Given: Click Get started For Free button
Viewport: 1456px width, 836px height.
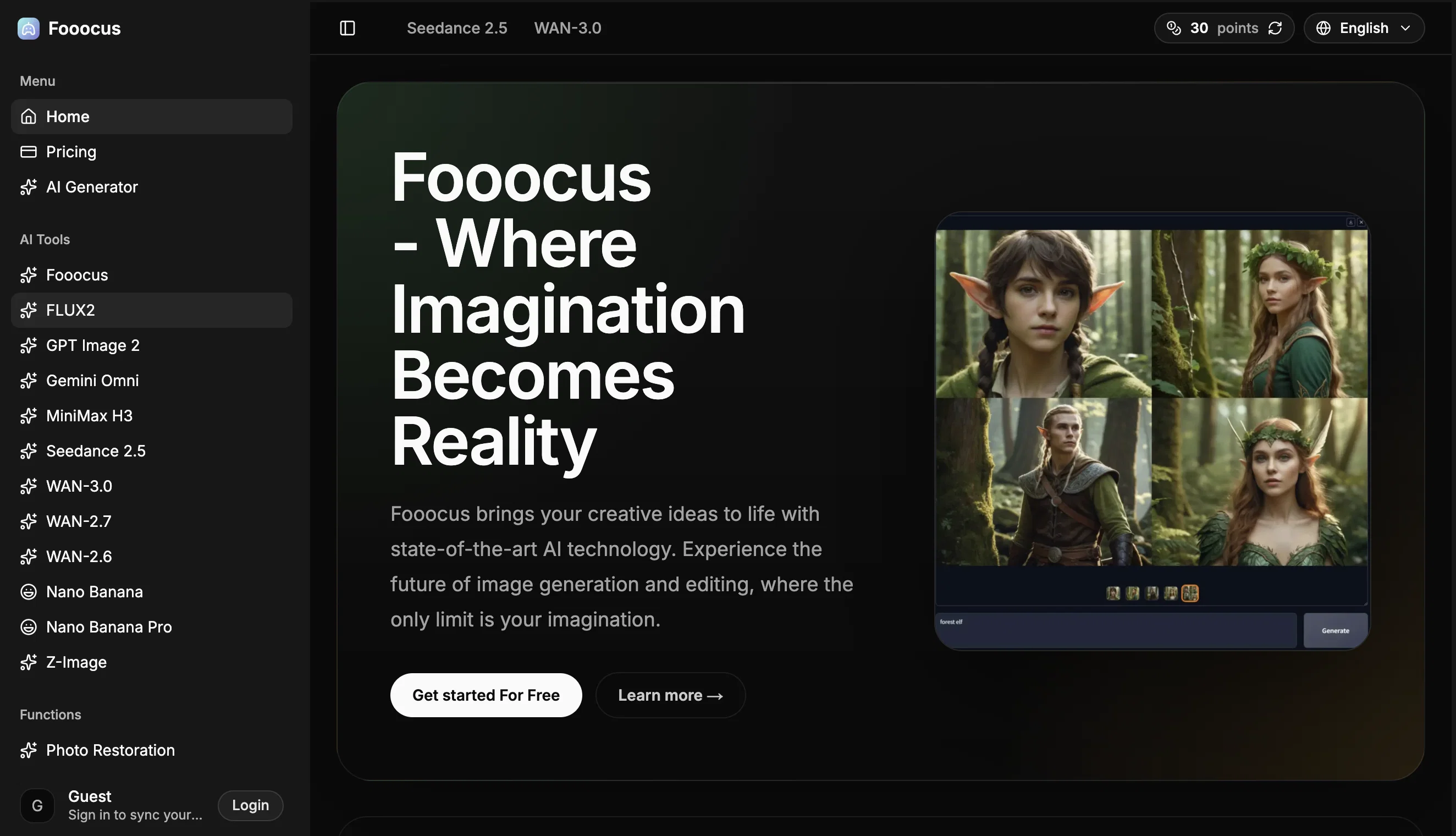Looking at the screenshot, I should (x=486, y=695).
